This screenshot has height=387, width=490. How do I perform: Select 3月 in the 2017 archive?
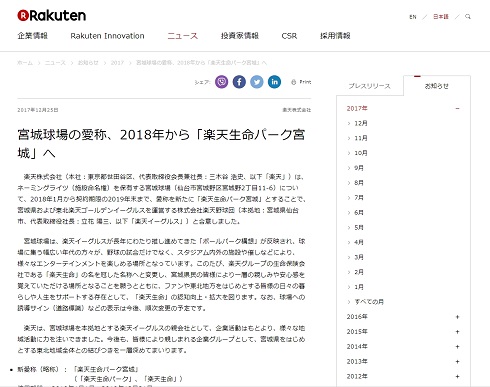pos(359,257)
